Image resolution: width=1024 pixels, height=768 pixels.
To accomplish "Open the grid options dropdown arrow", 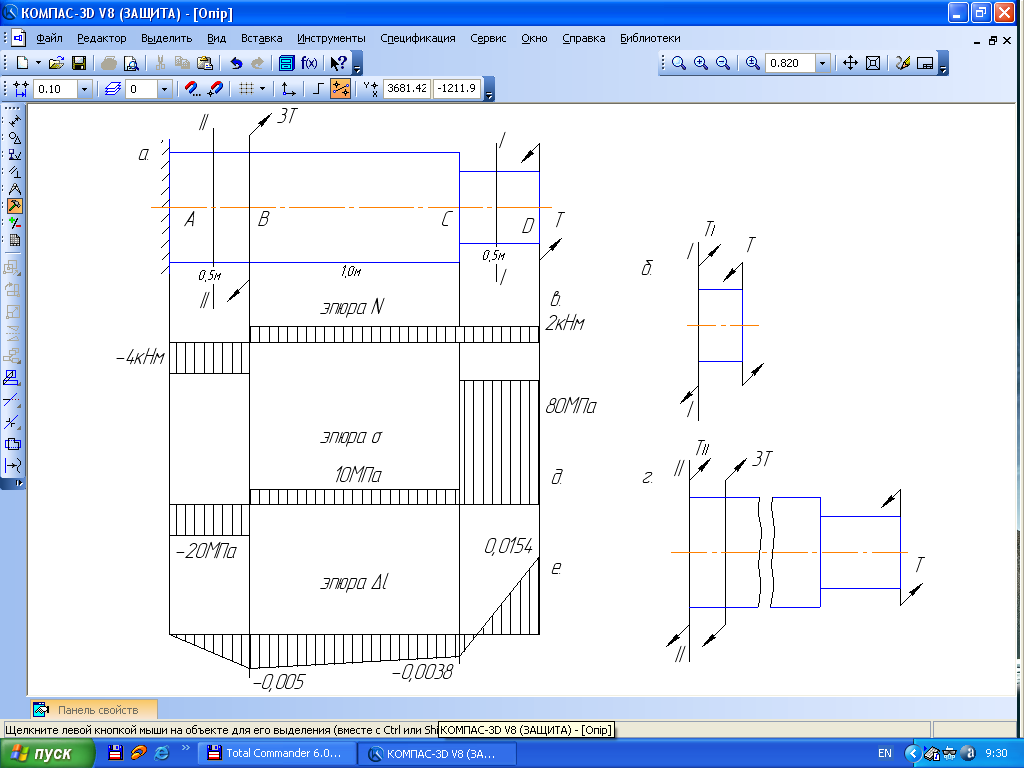I will (263, 89).
